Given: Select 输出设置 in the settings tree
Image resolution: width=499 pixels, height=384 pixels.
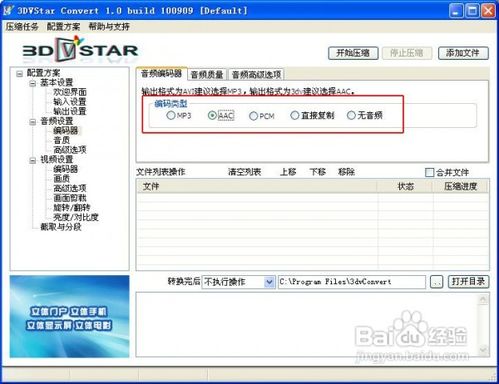Looking at the screenshot, I should point(70,111).
